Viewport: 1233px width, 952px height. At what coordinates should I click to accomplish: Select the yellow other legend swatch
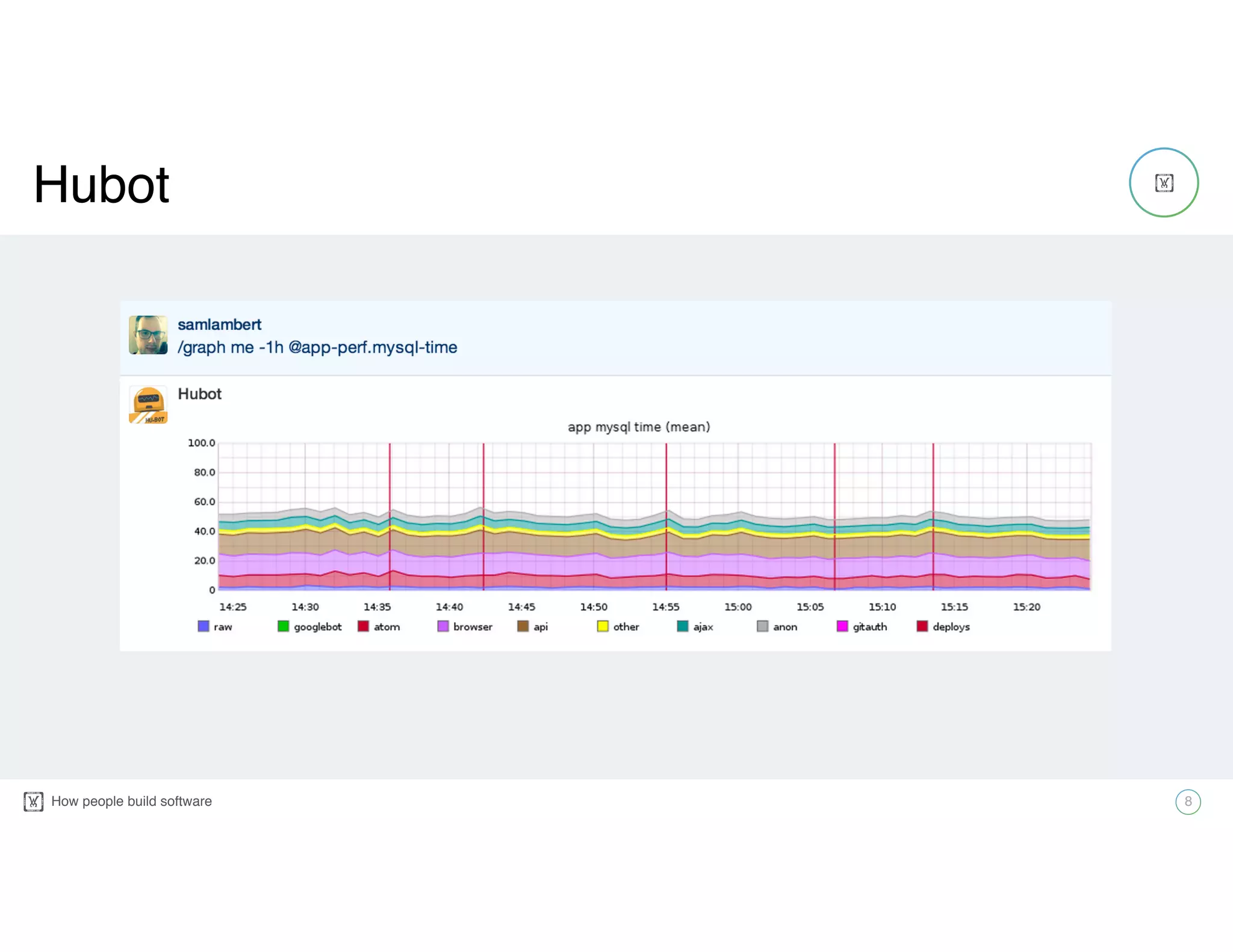[x=603, y=626]
